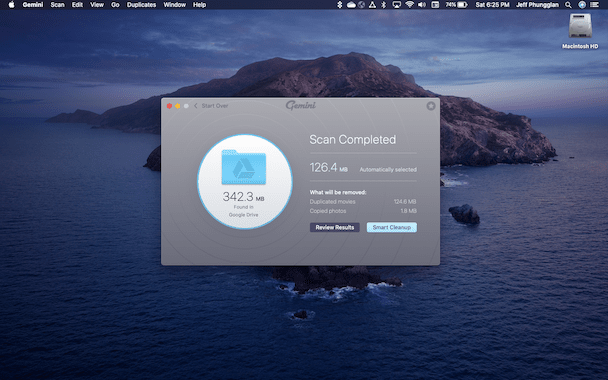Click the Google Drive menu bar icon
Screen dimensions: 608x380
coord(372,5)
